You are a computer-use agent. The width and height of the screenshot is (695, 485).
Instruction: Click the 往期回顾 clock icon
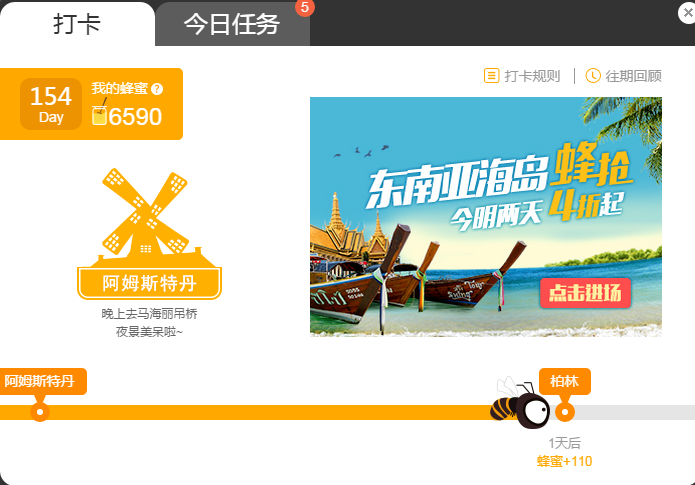pos(593,76)
